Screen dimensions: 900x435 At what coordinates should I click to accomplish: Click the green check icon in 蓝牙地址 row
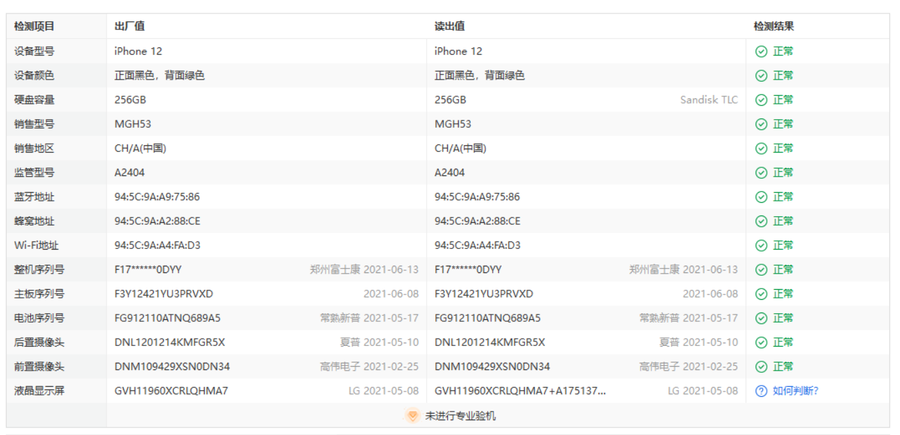(x=761, y=197)
